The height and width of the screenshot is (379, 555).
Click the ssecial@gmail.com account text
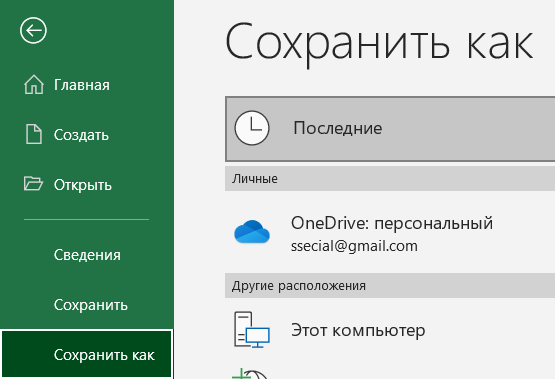click(x=354, y=246)
